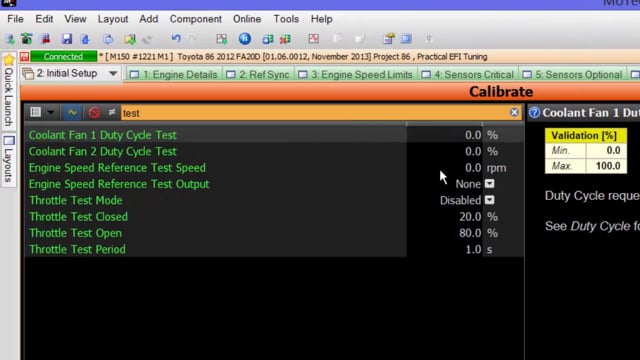The image size is (640, 360).
Task: Click the green ECU device toolbar icon
Action: (x=27, y=39)
